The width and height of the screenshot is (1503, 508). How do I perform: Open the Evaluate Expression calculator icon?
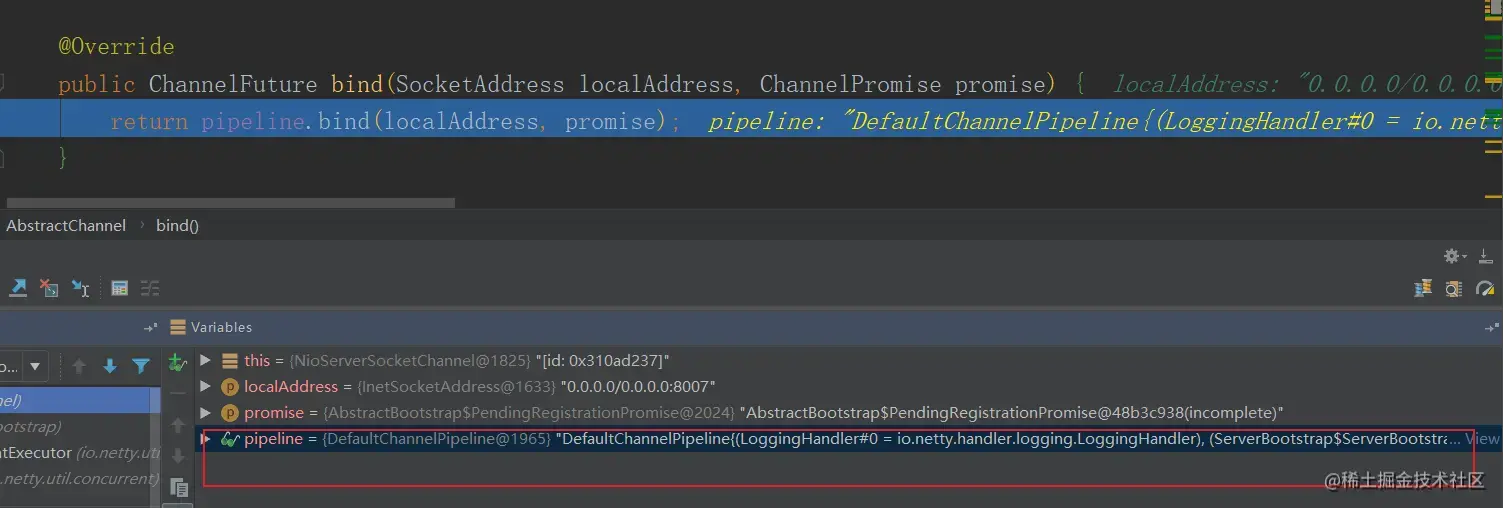click(x=119, y=288)
